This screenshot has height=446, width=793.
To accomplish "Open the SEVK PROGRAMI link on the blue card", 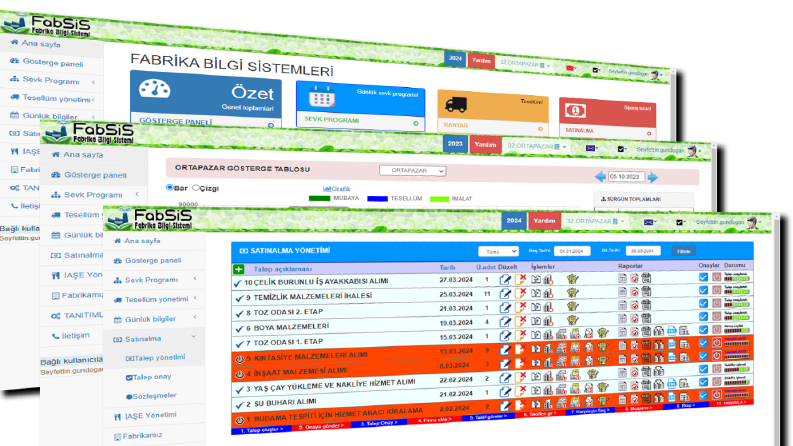I will coord(332,119).
